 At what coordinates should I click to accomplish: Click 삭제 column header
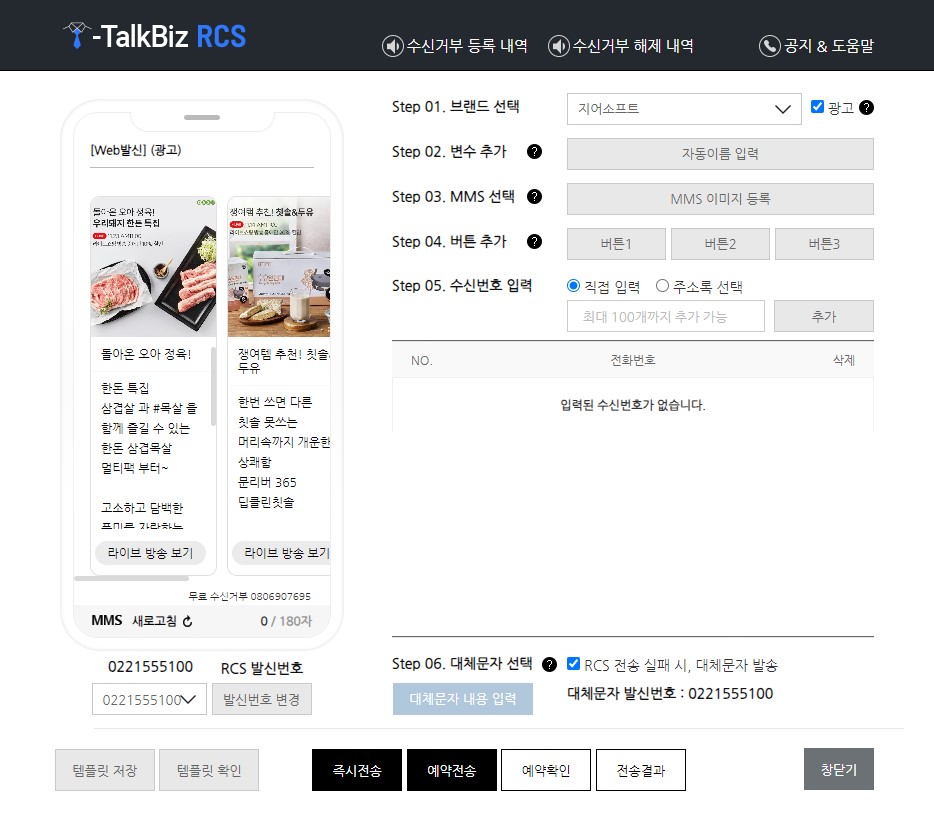point(843,360)
